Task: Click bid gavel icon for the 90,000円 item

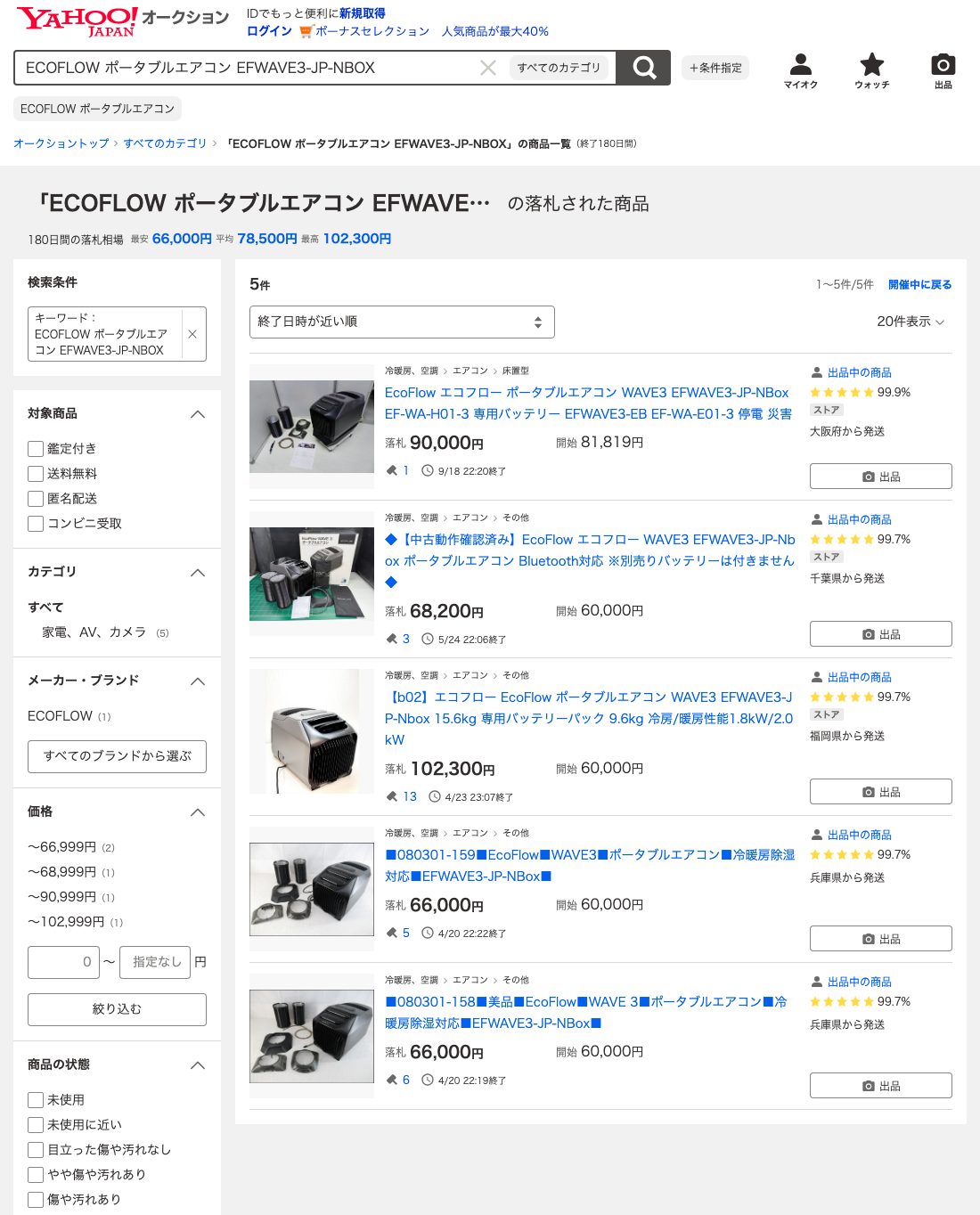Action: [391, 470]
